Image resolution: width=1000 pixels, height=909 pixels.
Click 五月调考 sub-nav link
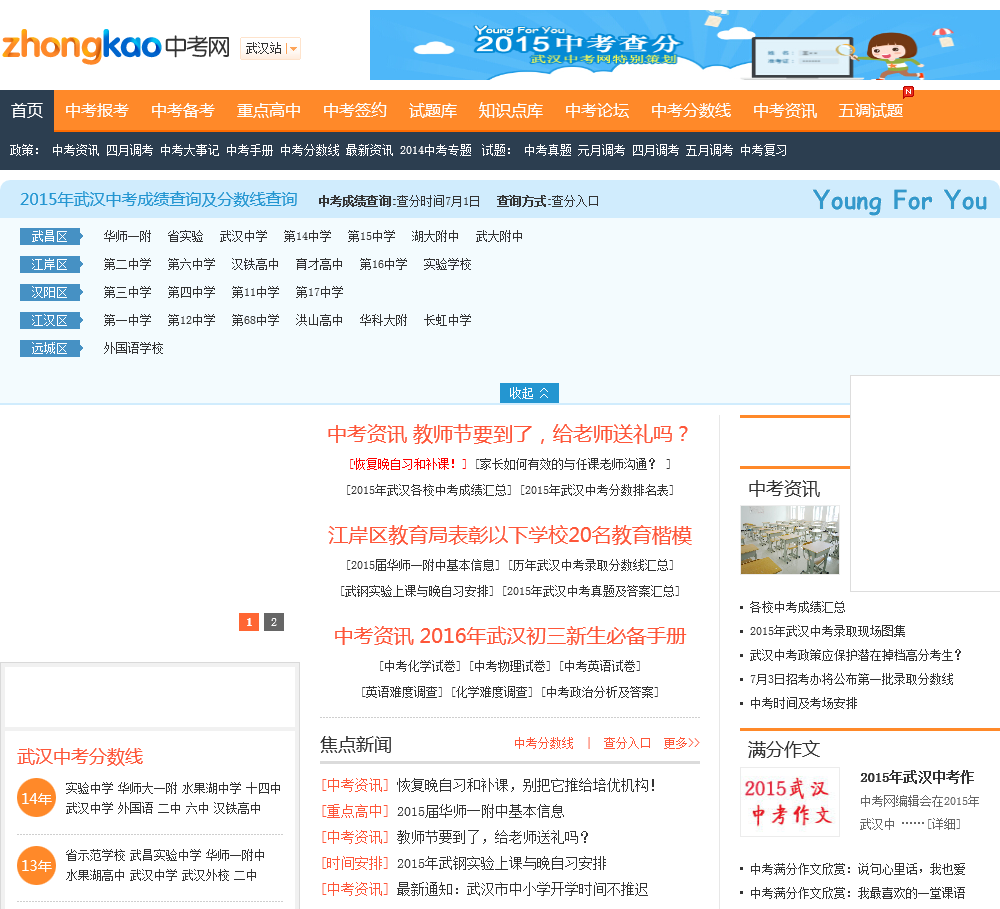coord(709,151)
